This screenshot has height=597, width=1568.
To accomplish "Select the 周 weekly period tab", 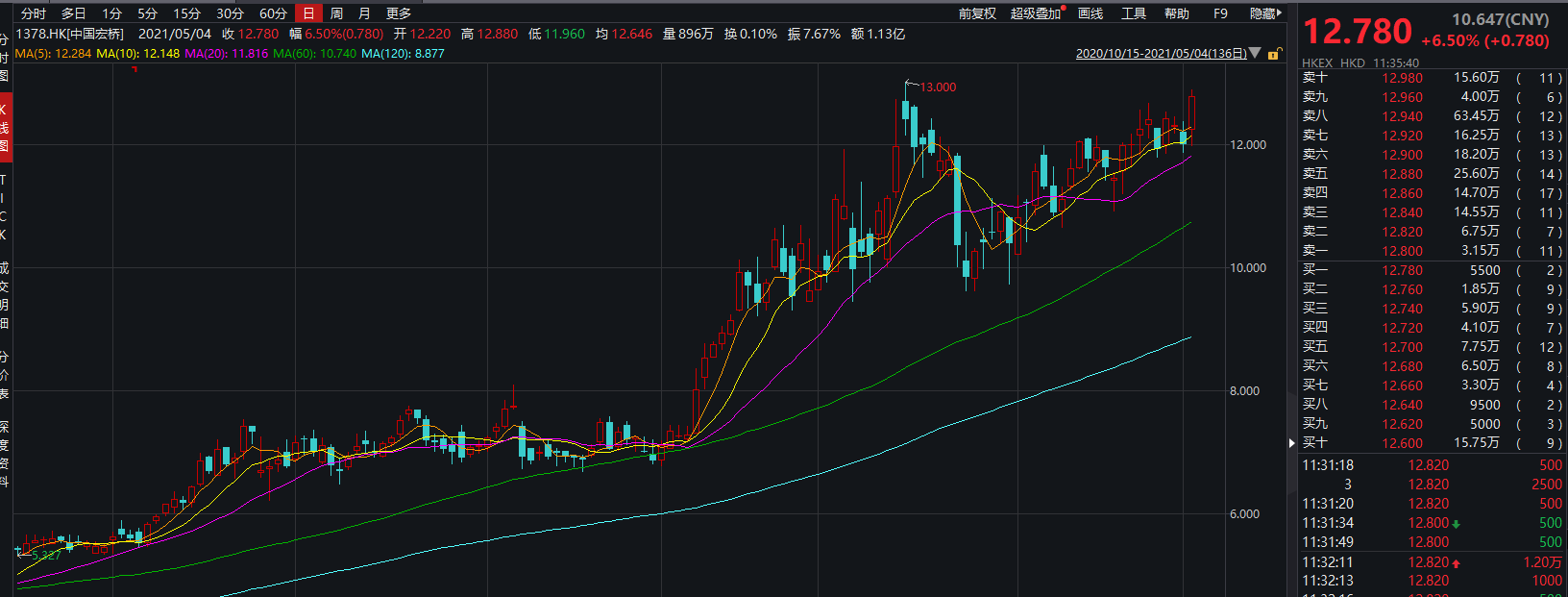I will pos(336,13).
